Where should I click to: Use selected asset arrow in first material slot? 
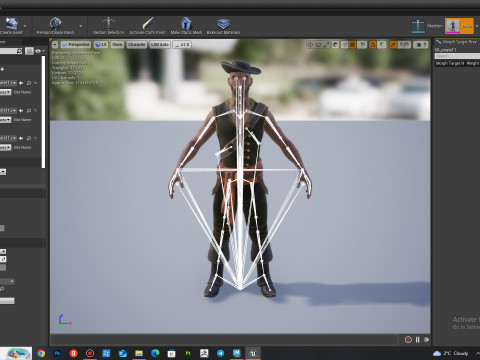[21, 83]
